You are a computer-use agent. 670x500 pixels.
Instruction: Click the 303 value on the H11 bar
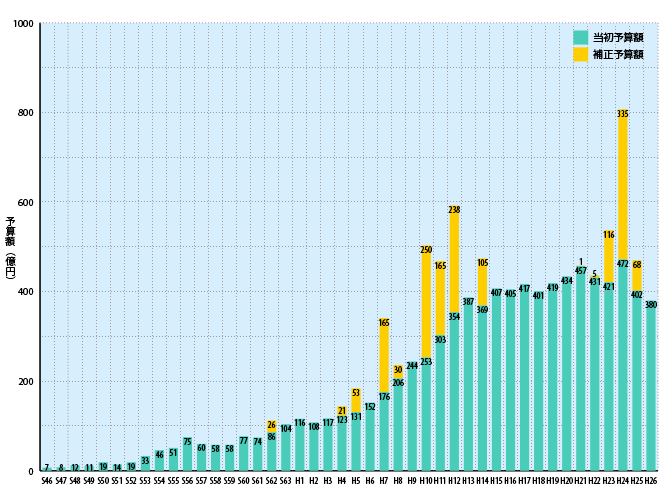pyautogui.click(x=440, y=339)
